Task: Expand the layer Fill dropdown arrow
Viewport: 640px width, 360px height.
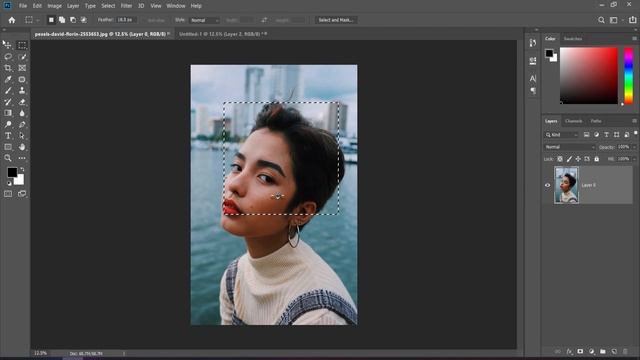Action: coord(634,159)
